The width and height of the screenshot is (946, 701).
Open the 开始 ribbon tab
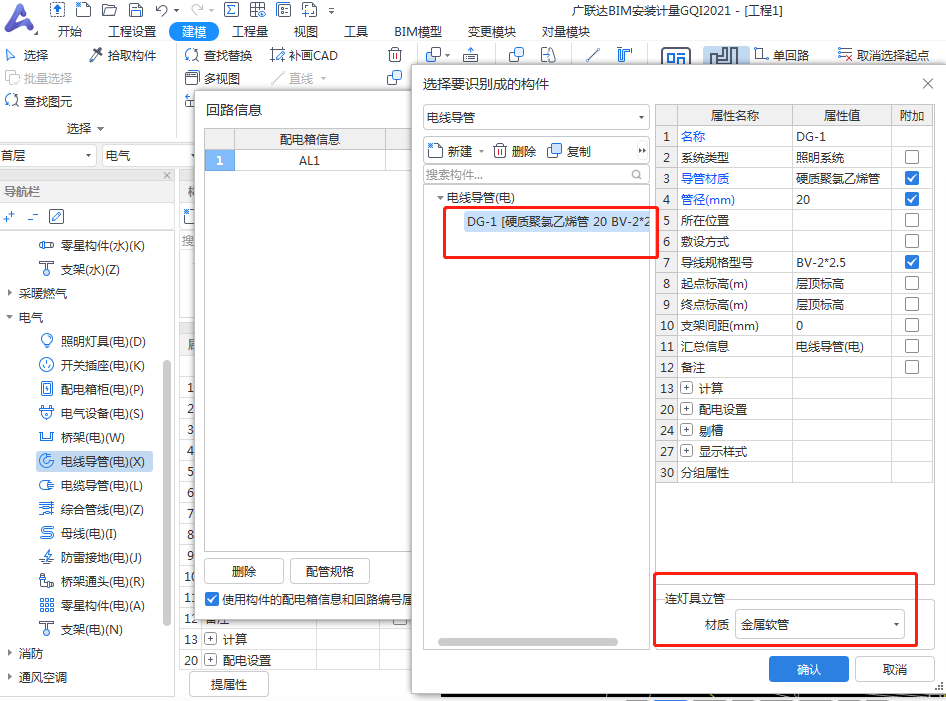[x=69, y=31]
